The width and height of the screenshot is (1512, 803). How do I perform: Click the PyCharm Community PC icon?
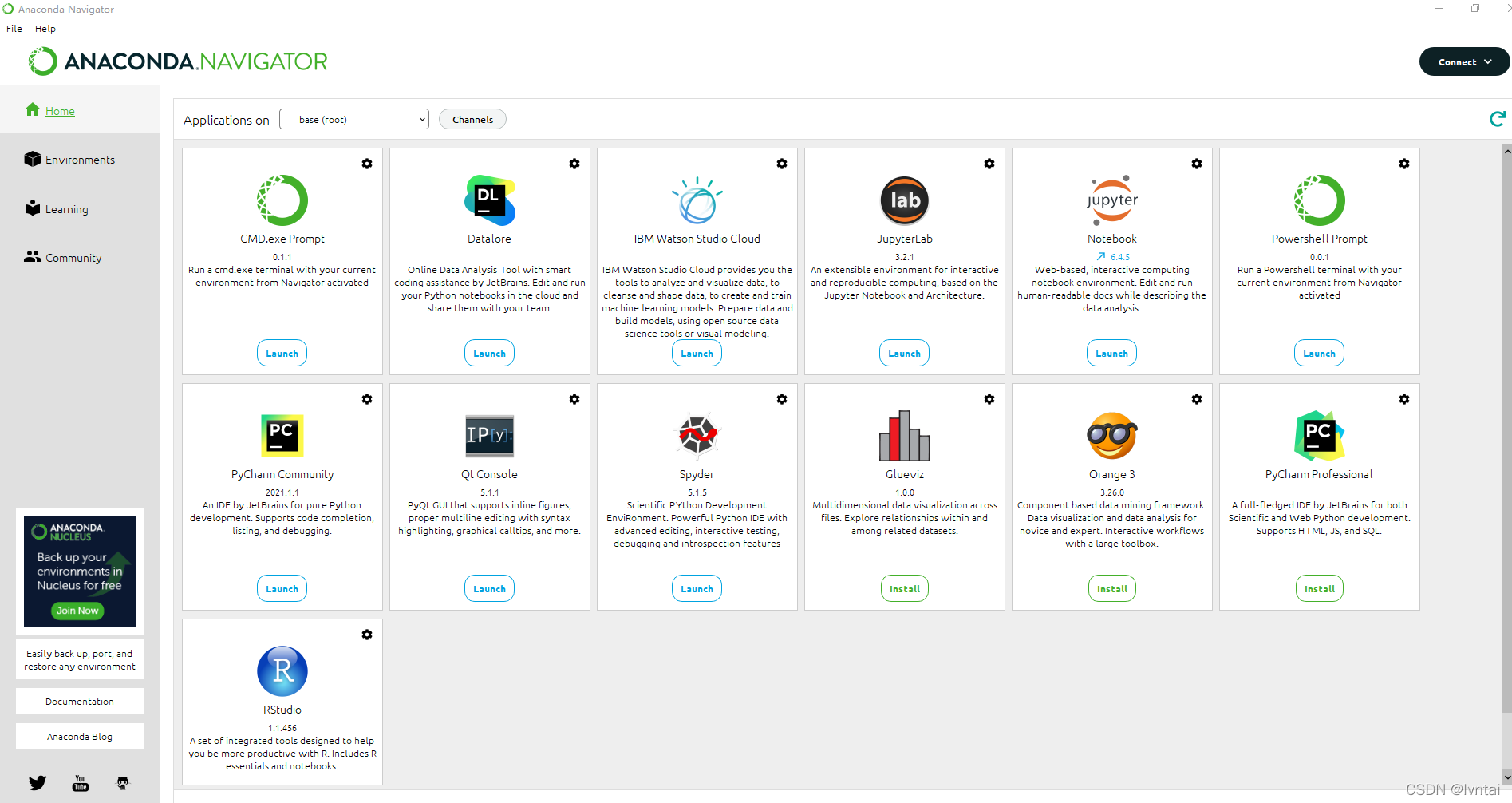(282, 436)
